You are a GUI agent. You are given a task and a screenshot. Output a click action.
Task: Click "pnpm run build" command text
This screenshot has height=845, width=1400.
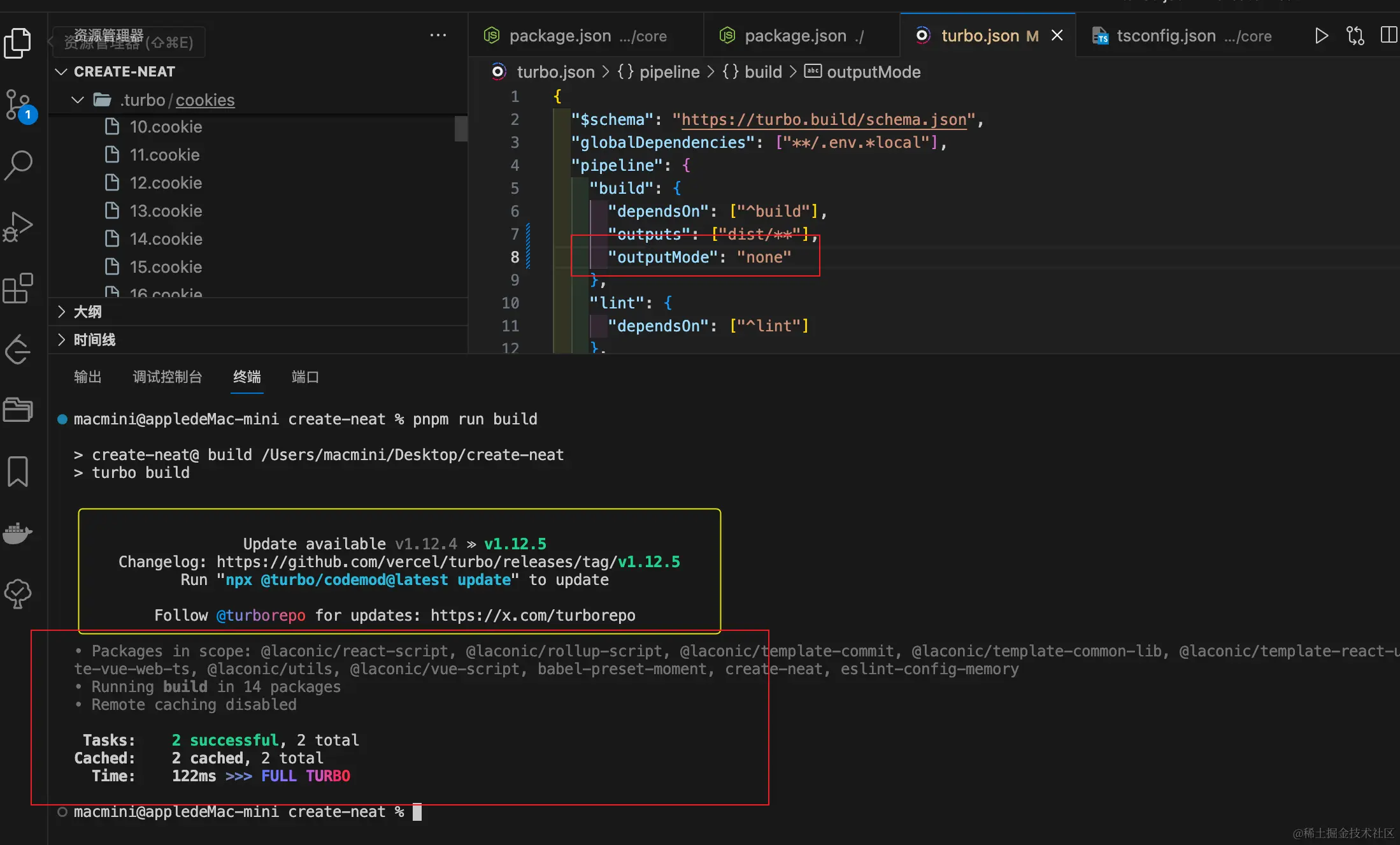[475, 419]
